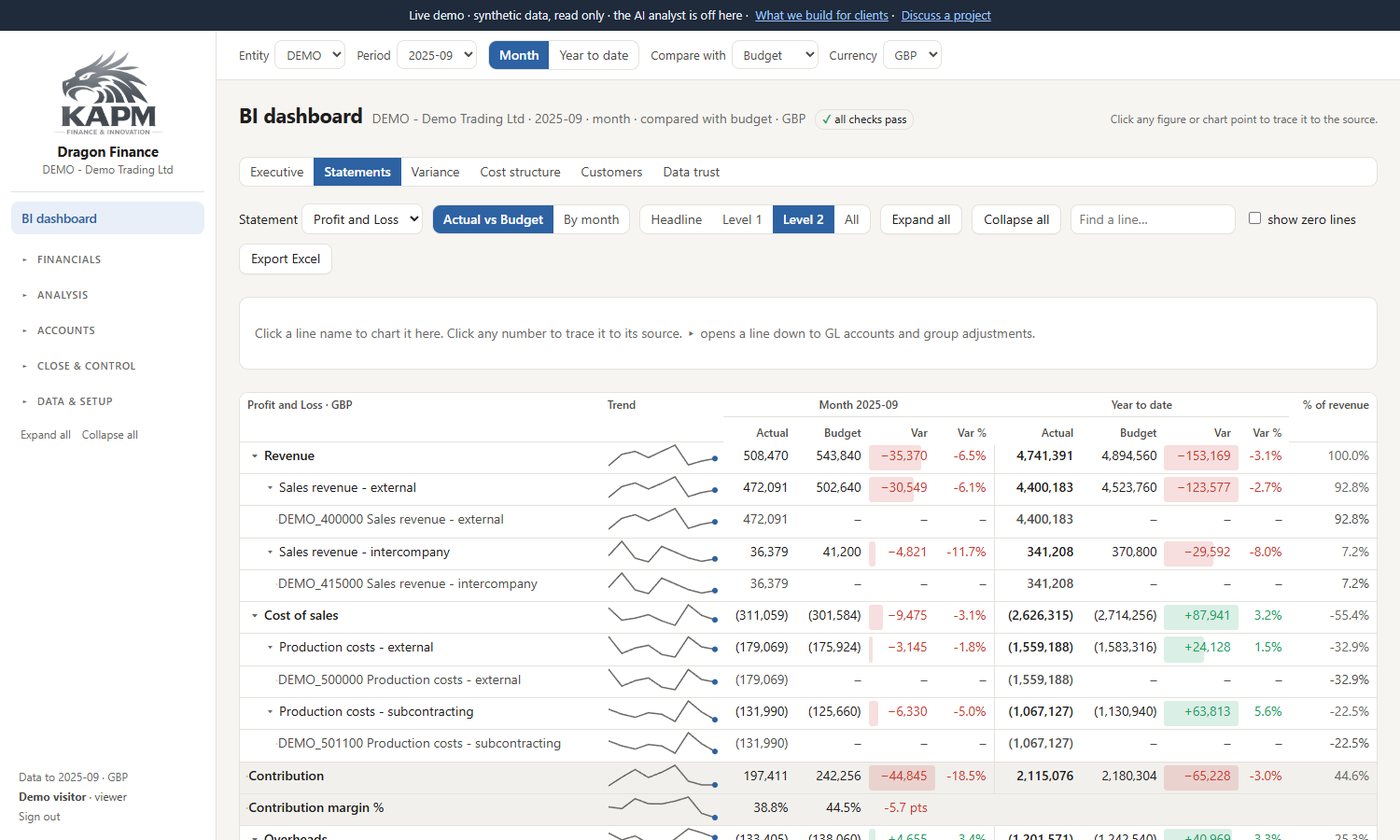
Task: Open the Variance tab
Action: 435,172
